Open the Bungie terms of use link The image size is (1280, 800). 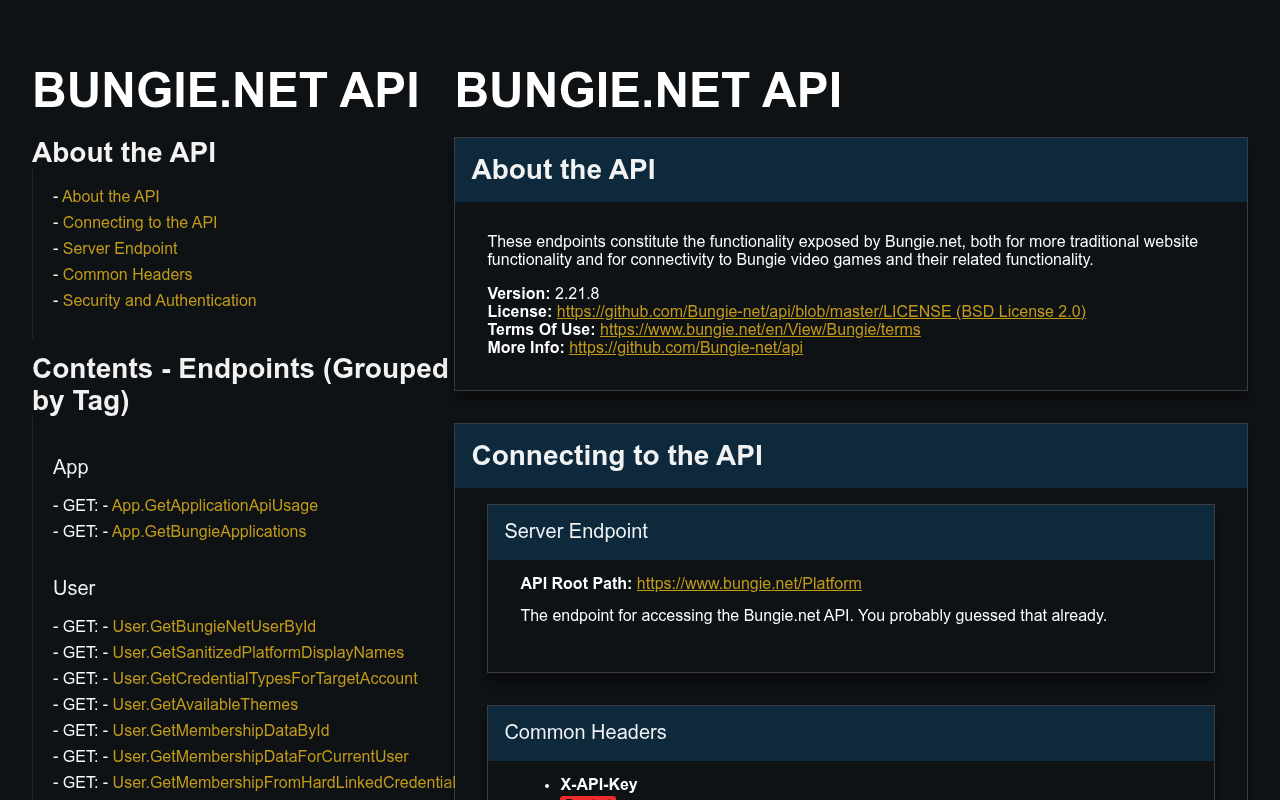coord(760,329)
